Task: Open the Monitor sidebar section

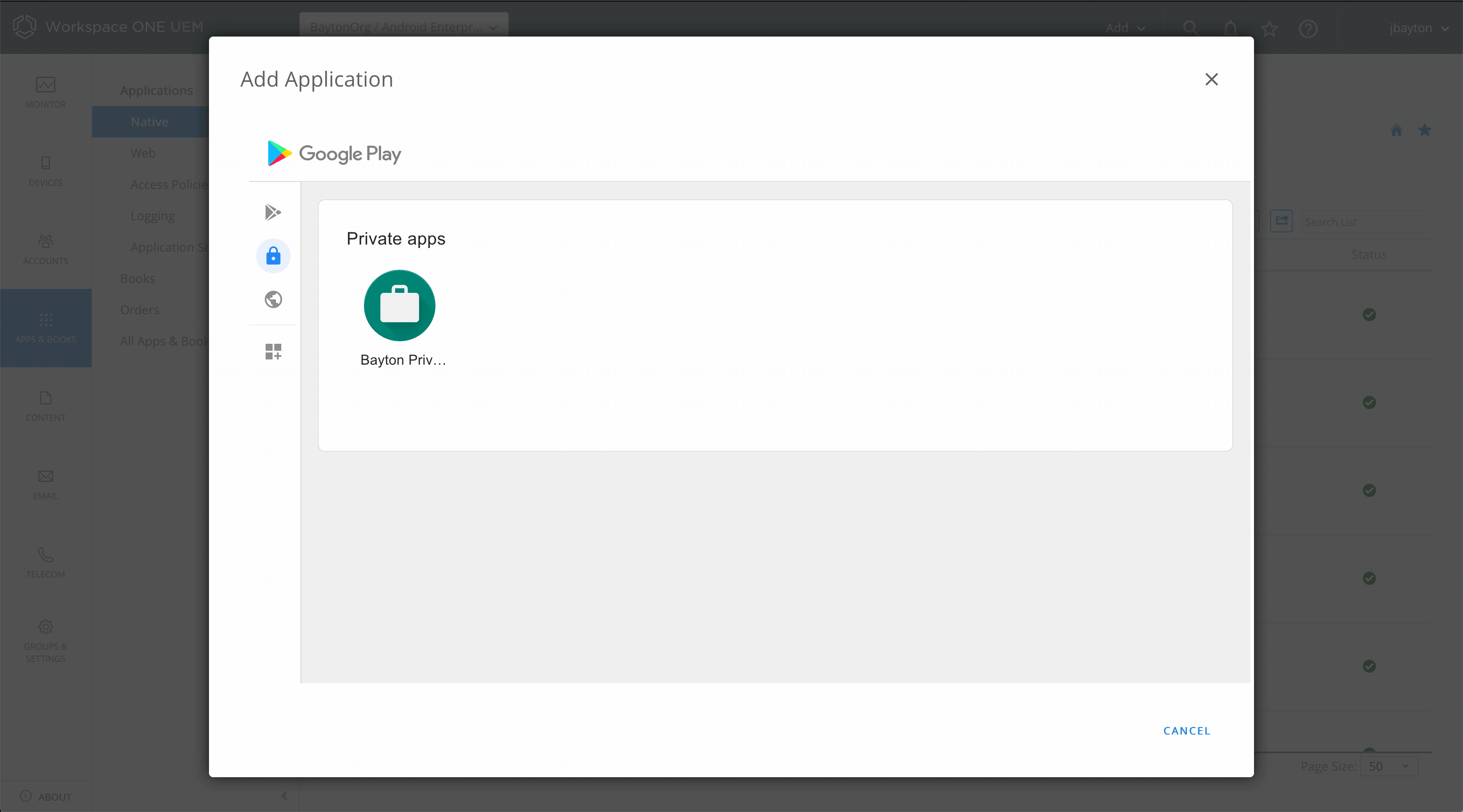Action: (x=45, y=93)
